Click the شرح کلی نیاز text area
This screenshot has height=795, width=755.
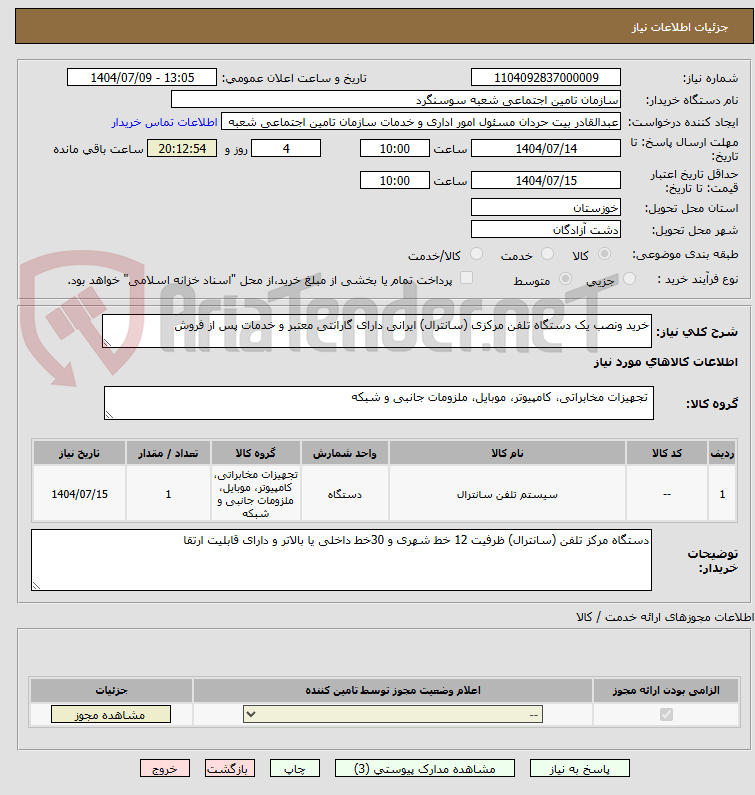click(x=377, y=331)
